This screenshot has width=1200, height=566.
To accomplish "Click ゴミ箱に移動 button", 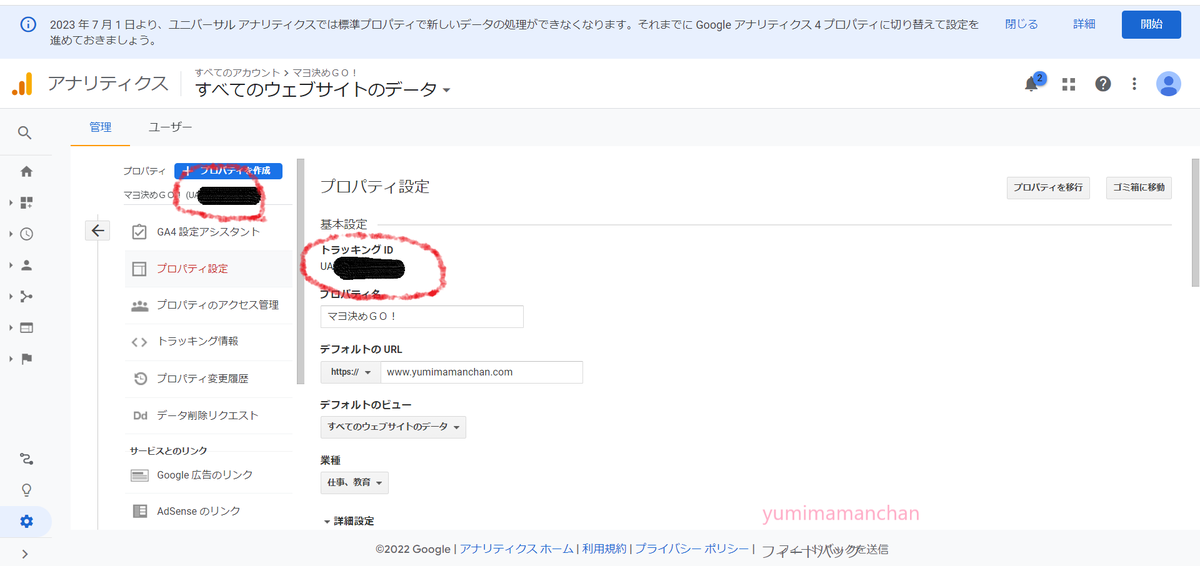I will (x=1138, y=187).
